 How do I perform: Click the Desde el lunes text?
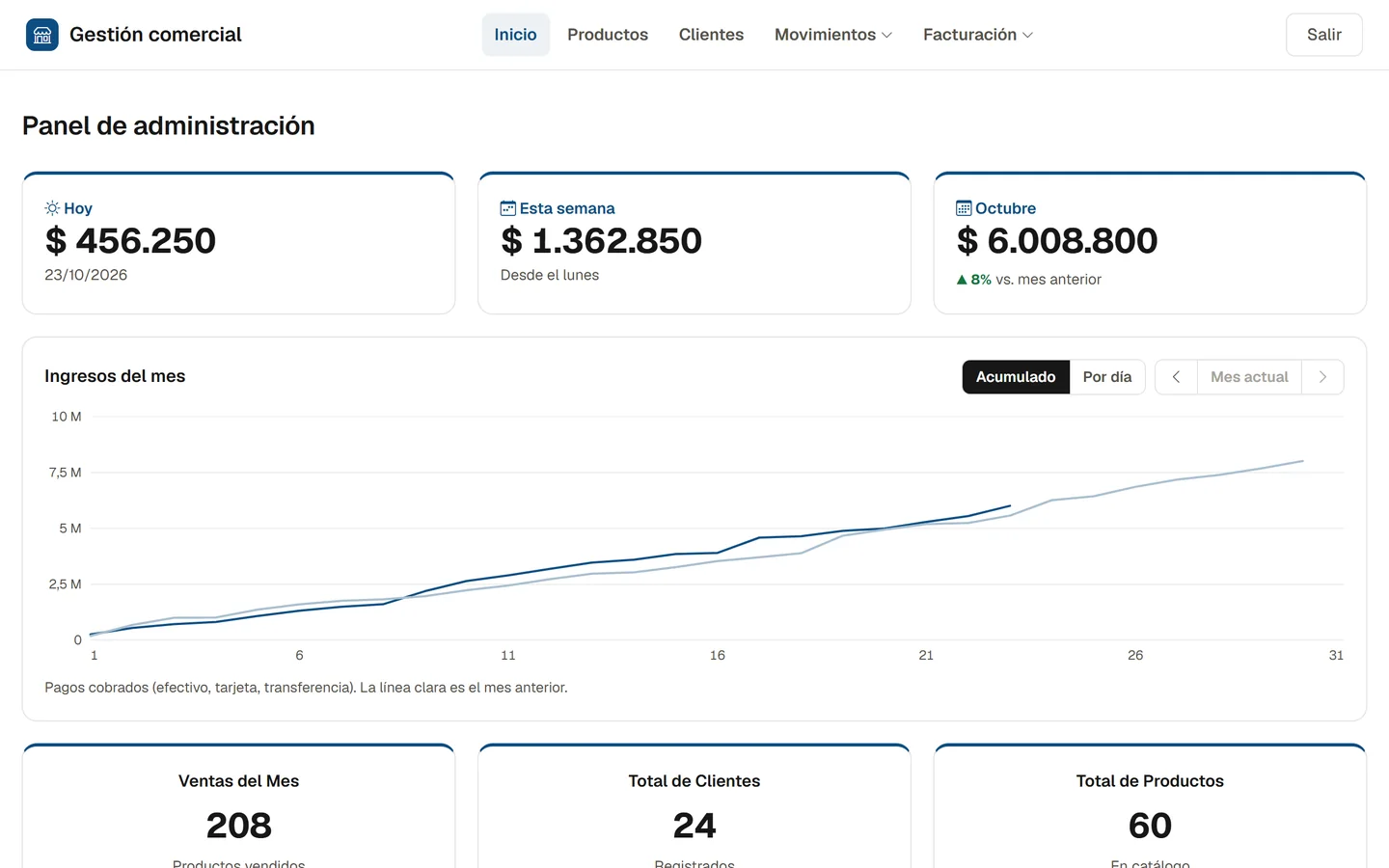click(550, 275)
